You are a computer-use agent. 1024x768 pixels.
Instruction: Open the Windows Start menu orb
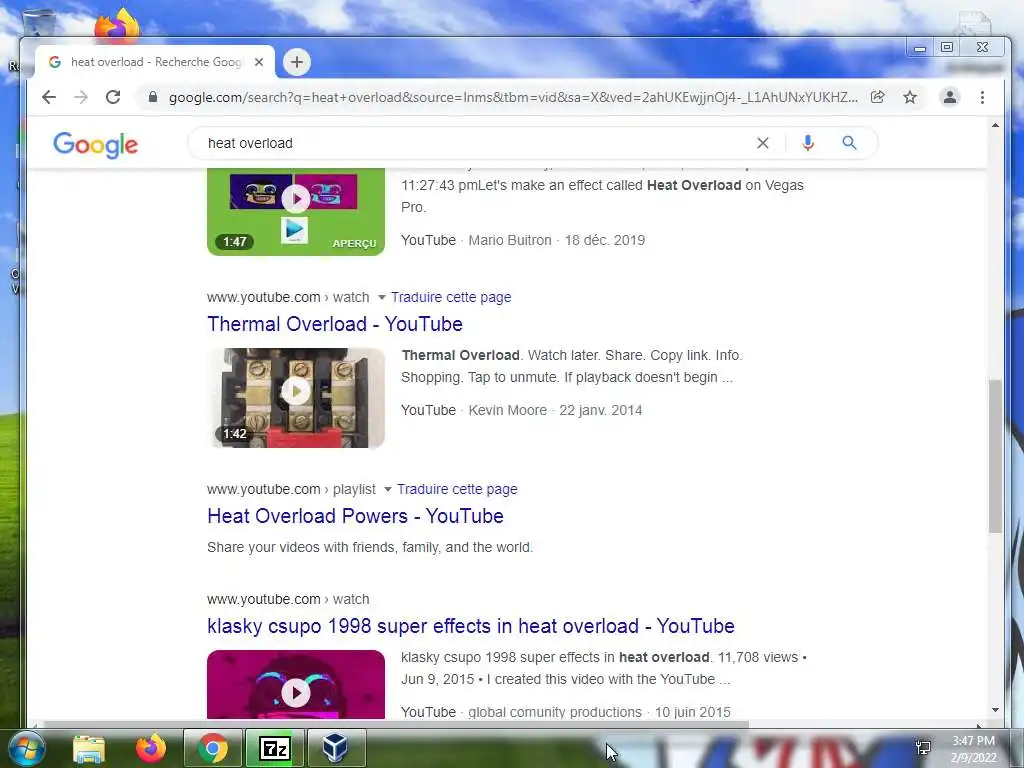pyautogui.click(x=25, y=748)
